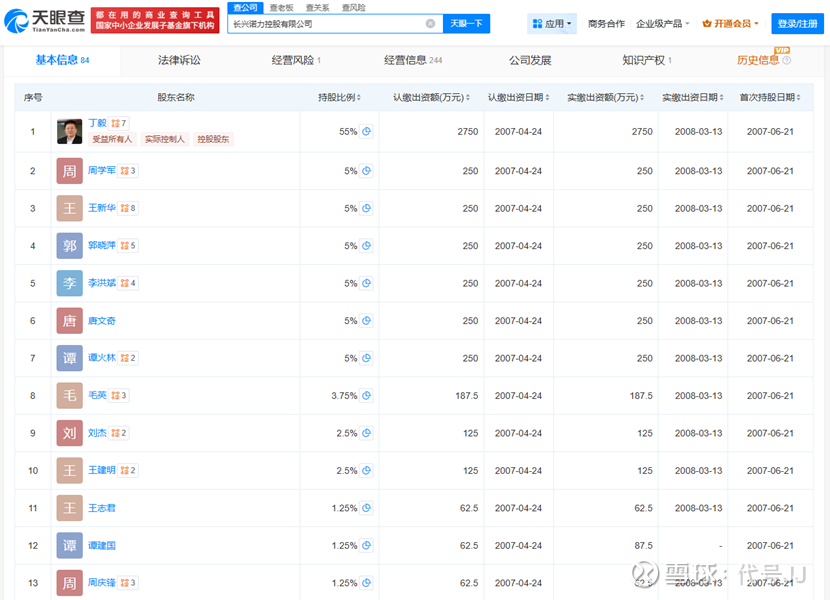Open equity chart icon next to 周学军's 5%
Viewport: 830px width, 600px height.
(366, 171)
